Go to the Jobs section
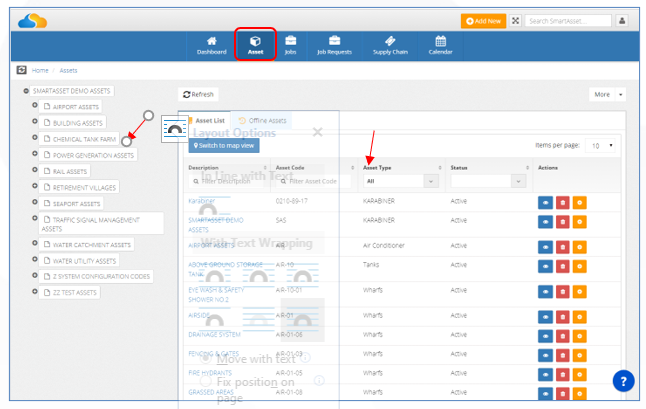The width and height of the screenshot is (646, 409). (290, 46)
